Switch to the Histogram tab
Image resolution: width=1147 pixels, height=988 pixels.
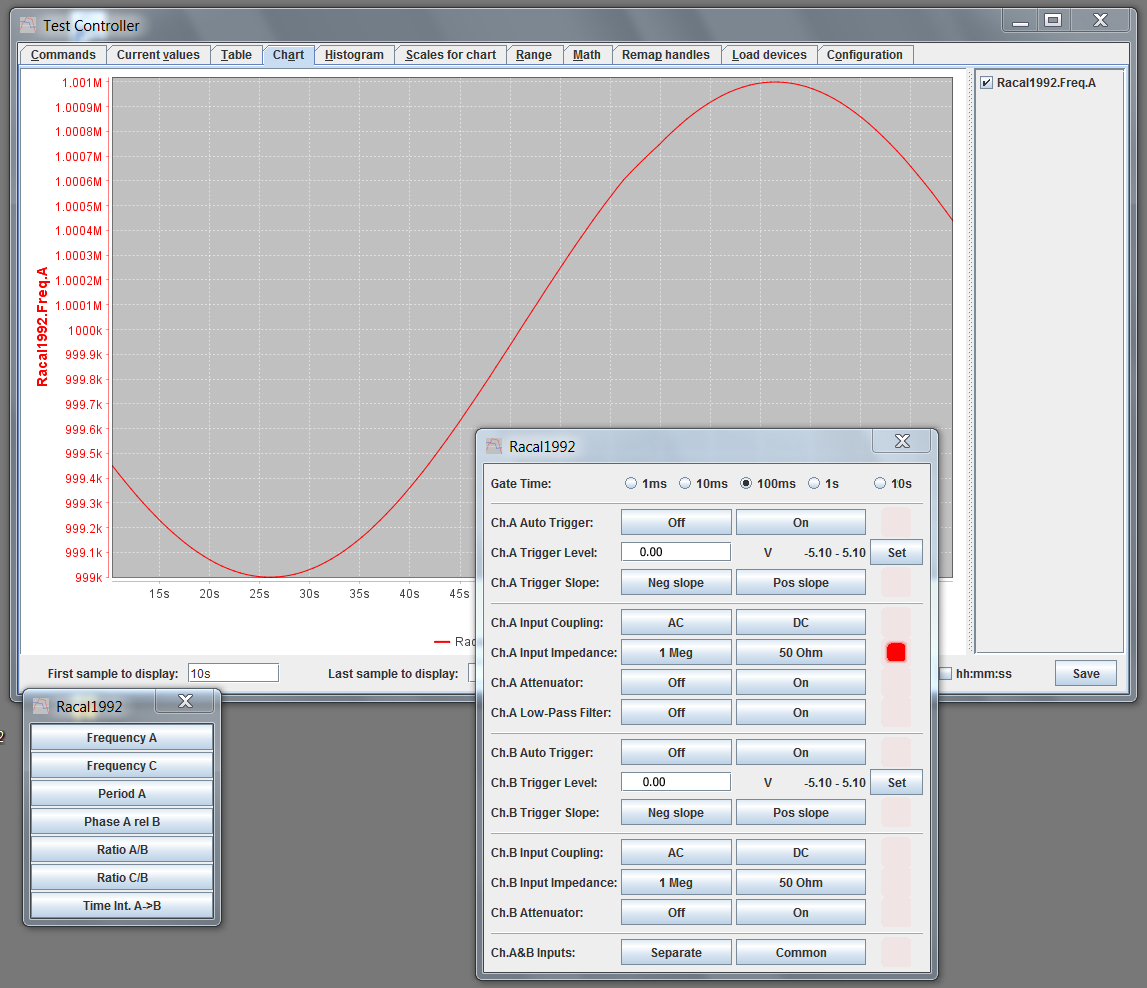pos(354,55)
